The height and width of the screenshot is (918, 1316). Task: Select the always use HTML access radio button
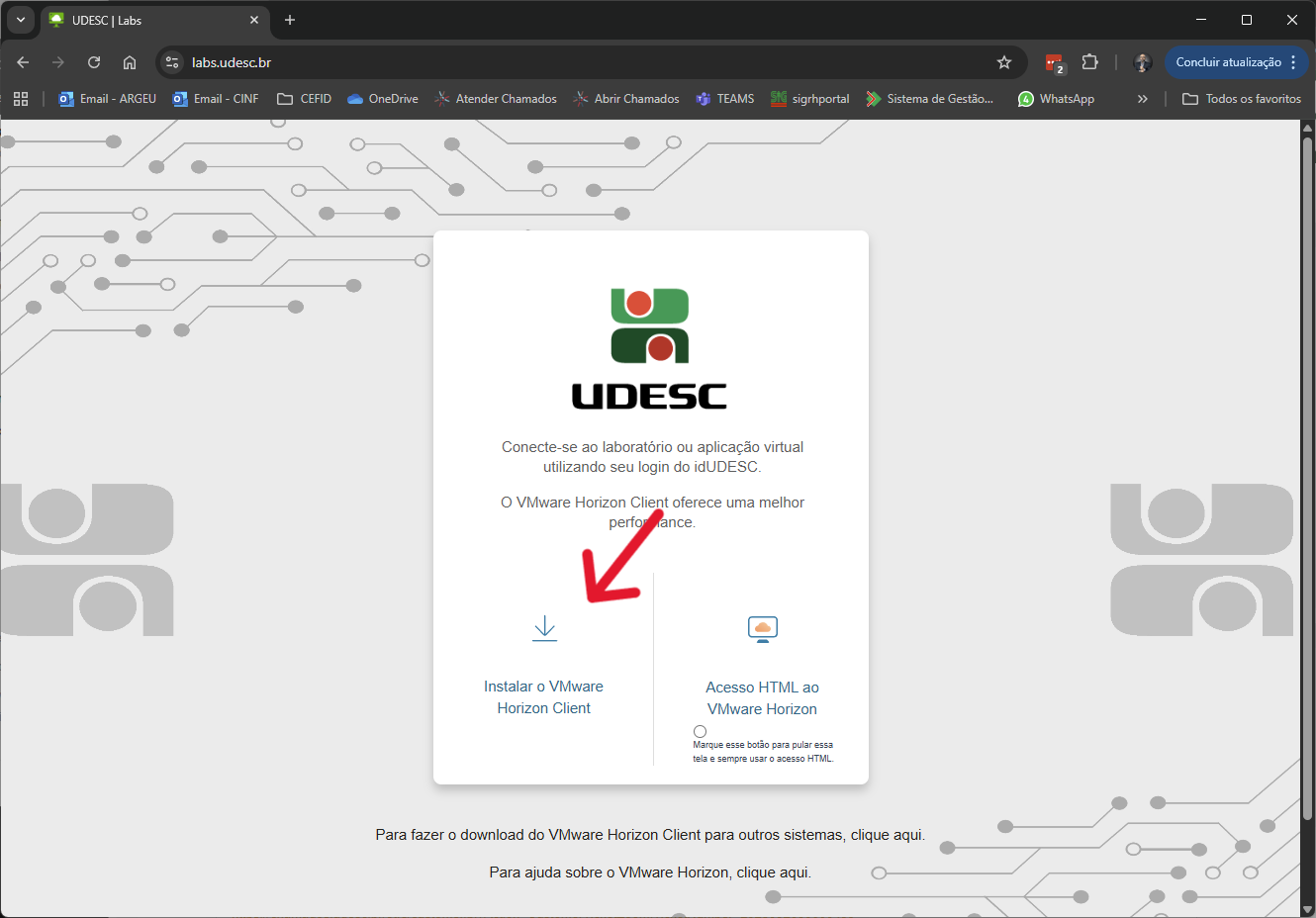coord(700,732)
